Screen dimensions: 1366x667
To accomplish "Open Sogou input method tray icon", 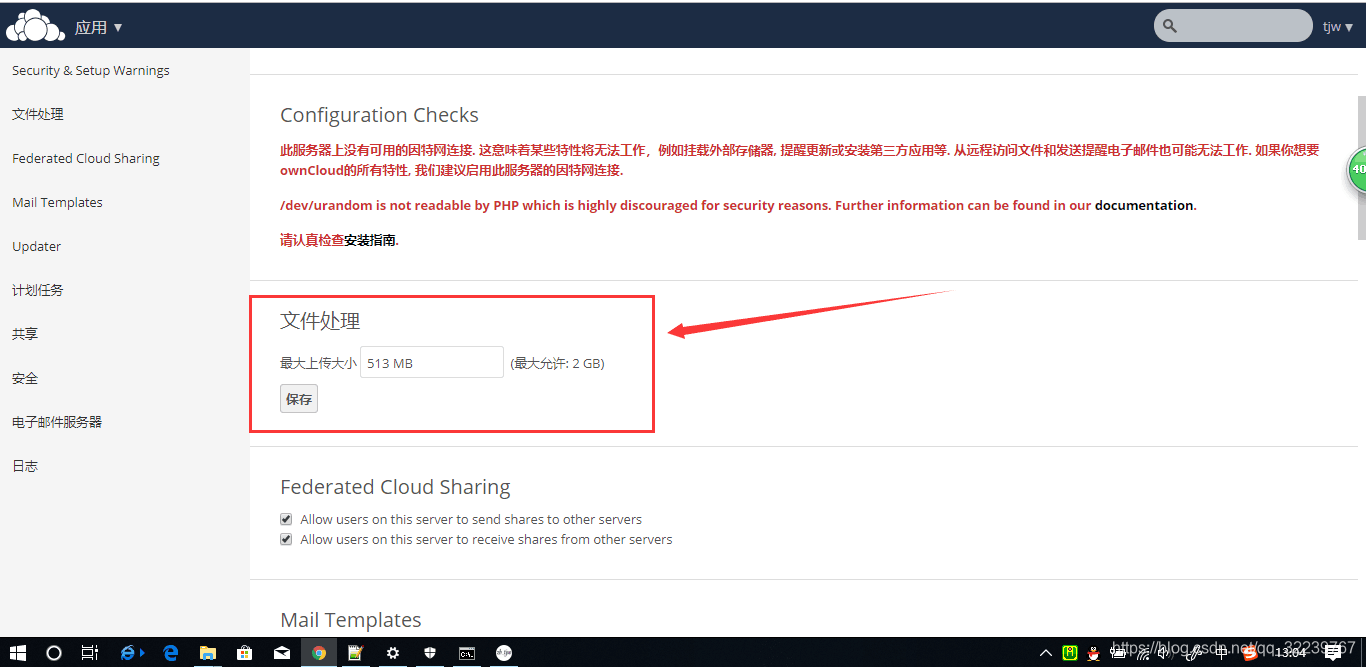I will pos(1250,653).
